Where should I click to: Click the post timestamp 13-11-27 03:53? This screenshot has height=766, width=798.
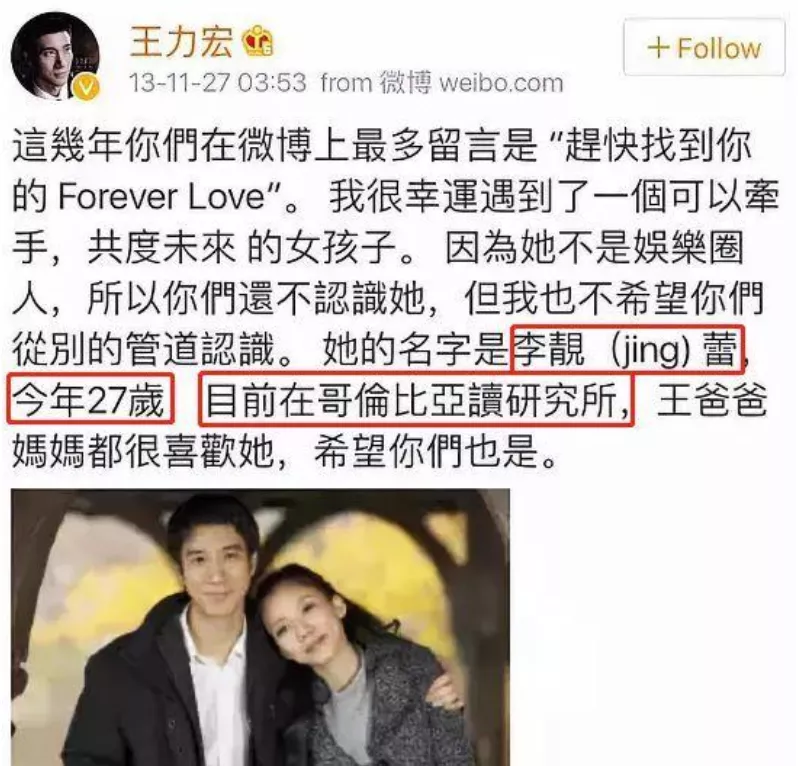(x=218, y=82)
